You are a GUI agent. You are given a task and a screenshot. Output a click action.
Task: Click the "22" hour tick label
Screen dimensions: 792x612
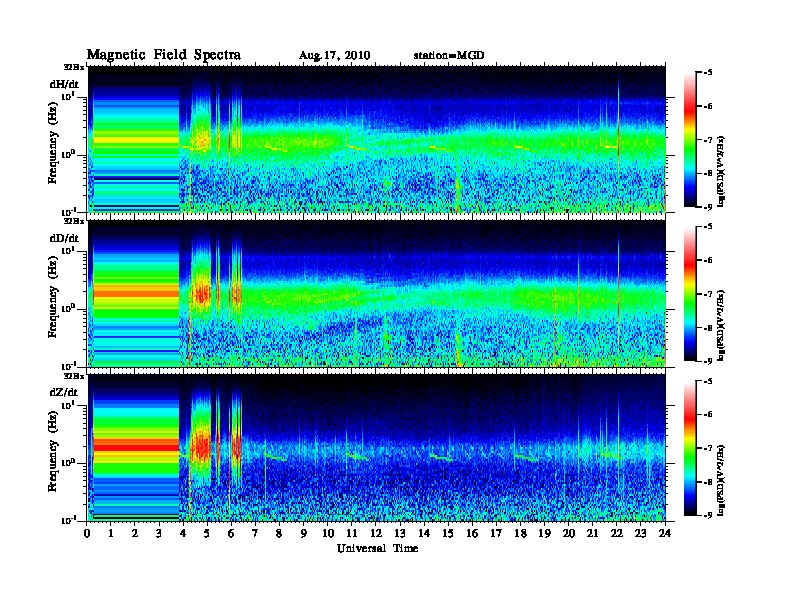pyautogui.click(x=617, y=534)
